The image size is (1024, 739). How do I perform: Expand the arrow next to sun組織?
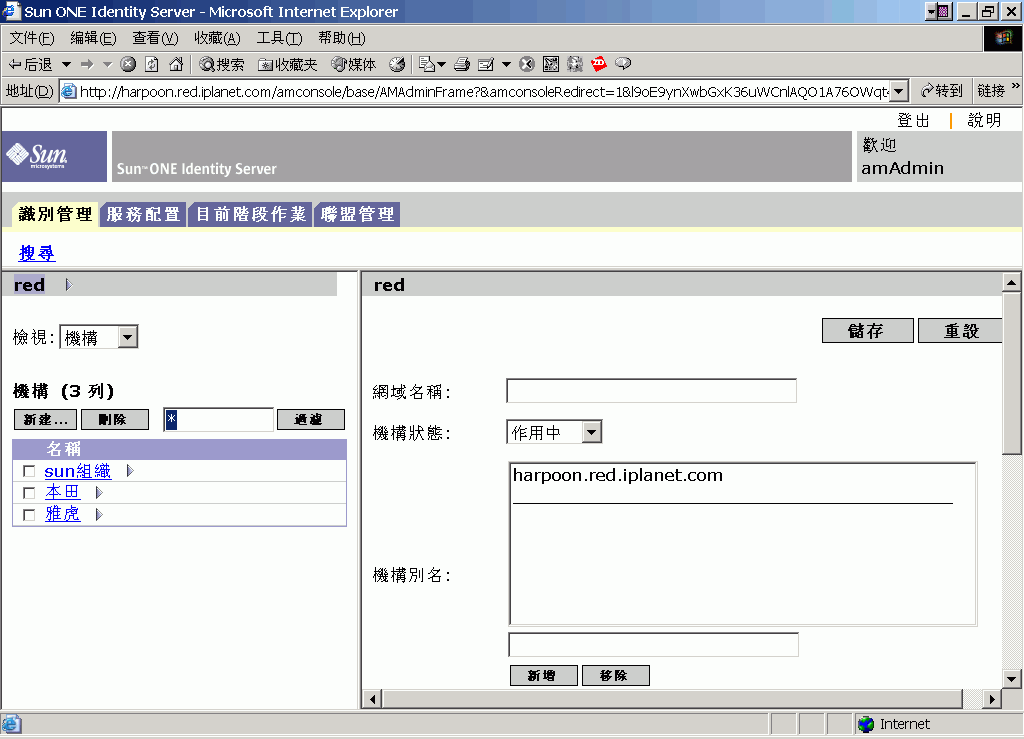tap(130, 471)
